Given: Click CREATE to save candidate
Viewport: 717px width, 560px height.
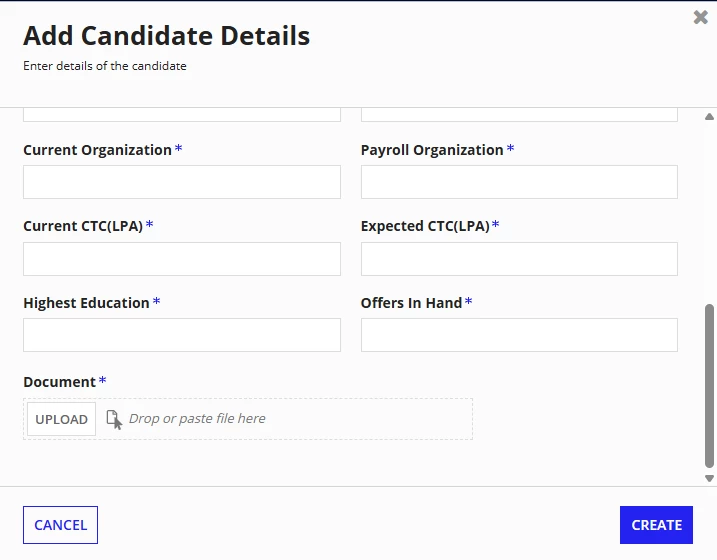Looking at the screenshot, I should (x=656, y=525).
